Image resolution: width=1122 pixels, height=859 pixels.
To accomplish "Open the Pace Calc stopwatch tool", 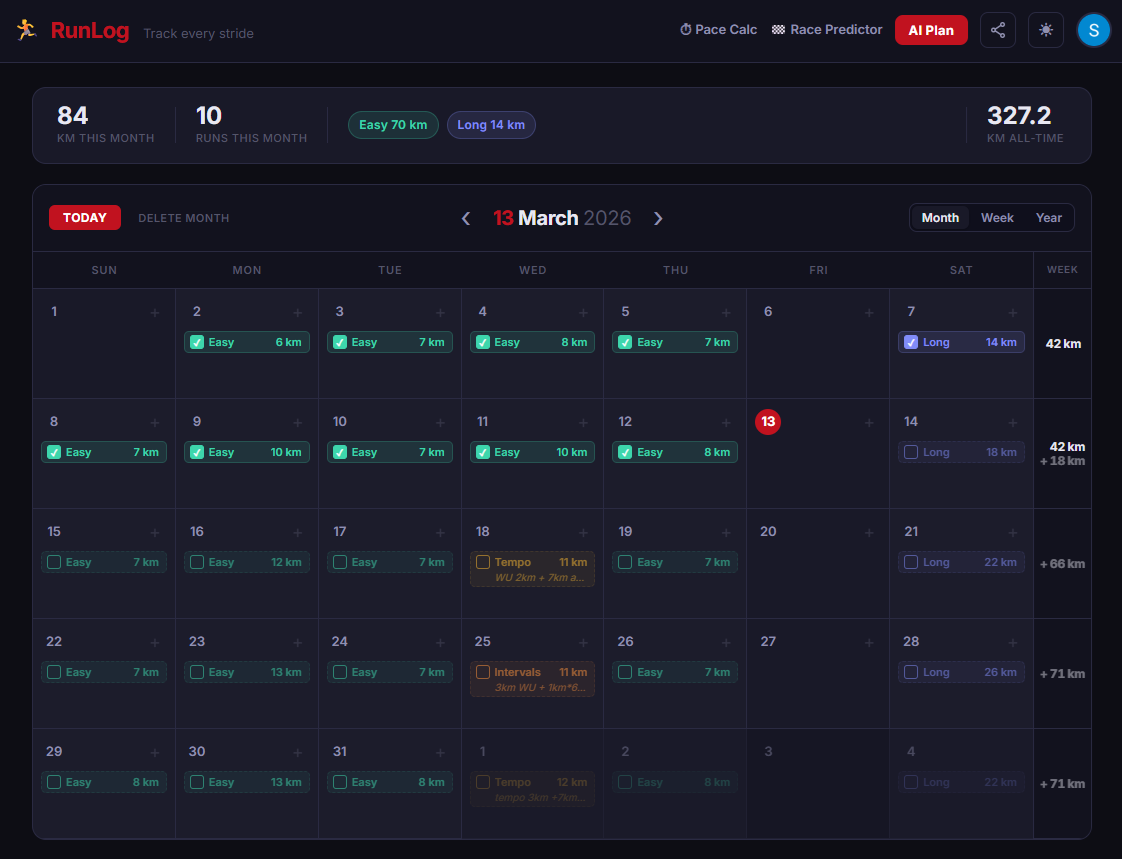I will (718, 29).
